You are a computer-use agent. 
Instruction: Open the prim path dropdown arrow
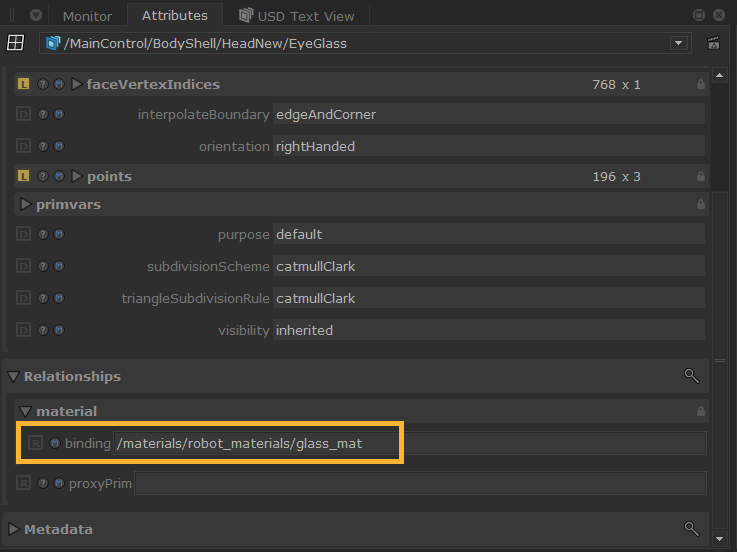679,43
